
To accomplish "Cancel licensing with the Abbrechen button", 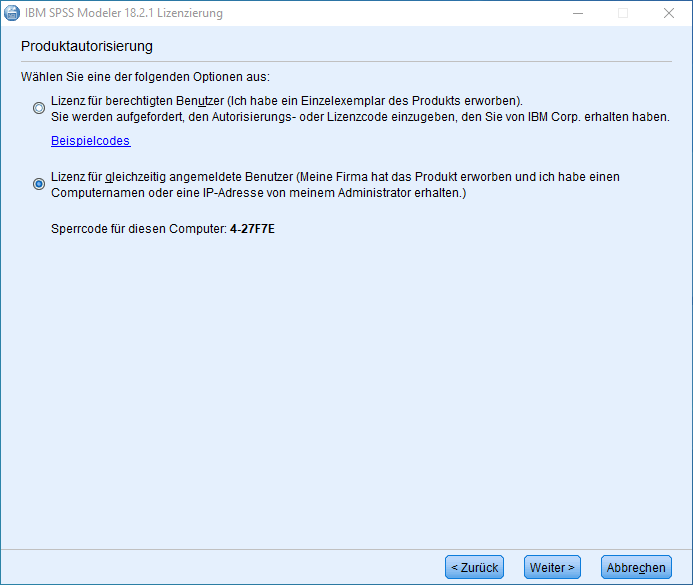I will (x=636, y=567).
